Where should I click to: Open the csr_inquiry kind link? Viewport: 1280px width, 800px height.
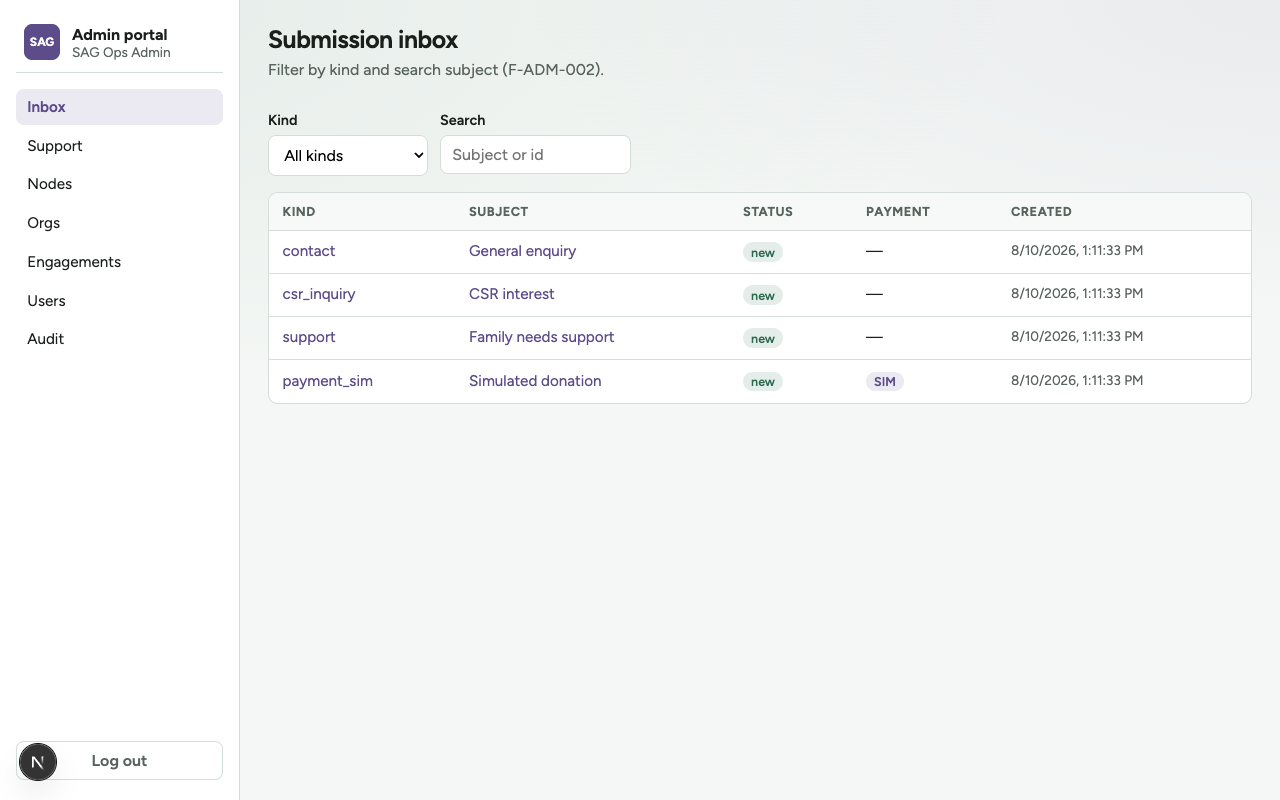[x=319, y=294]
